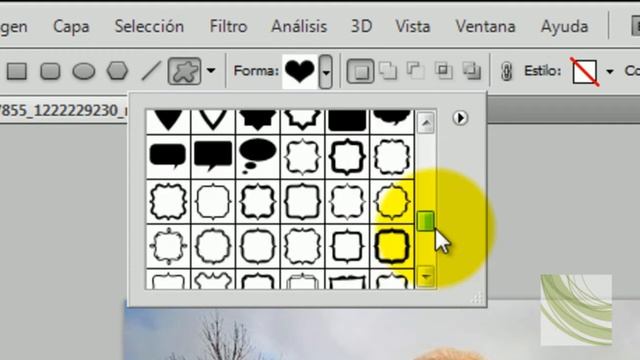
Task: Open the 3D menu
Action: point(362,27)
